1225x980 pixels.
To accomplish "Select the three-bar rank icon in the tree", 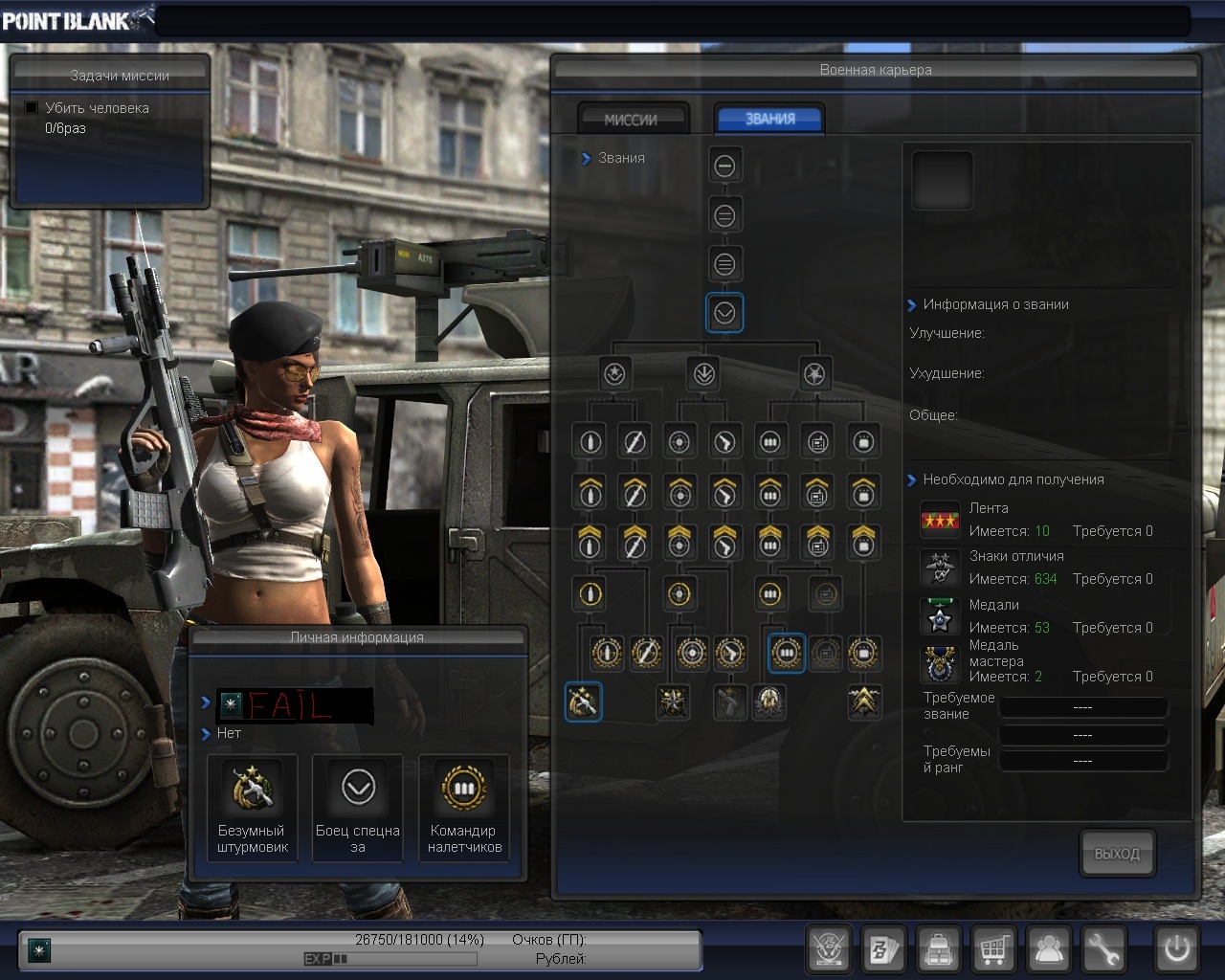I will coord(724,263).
